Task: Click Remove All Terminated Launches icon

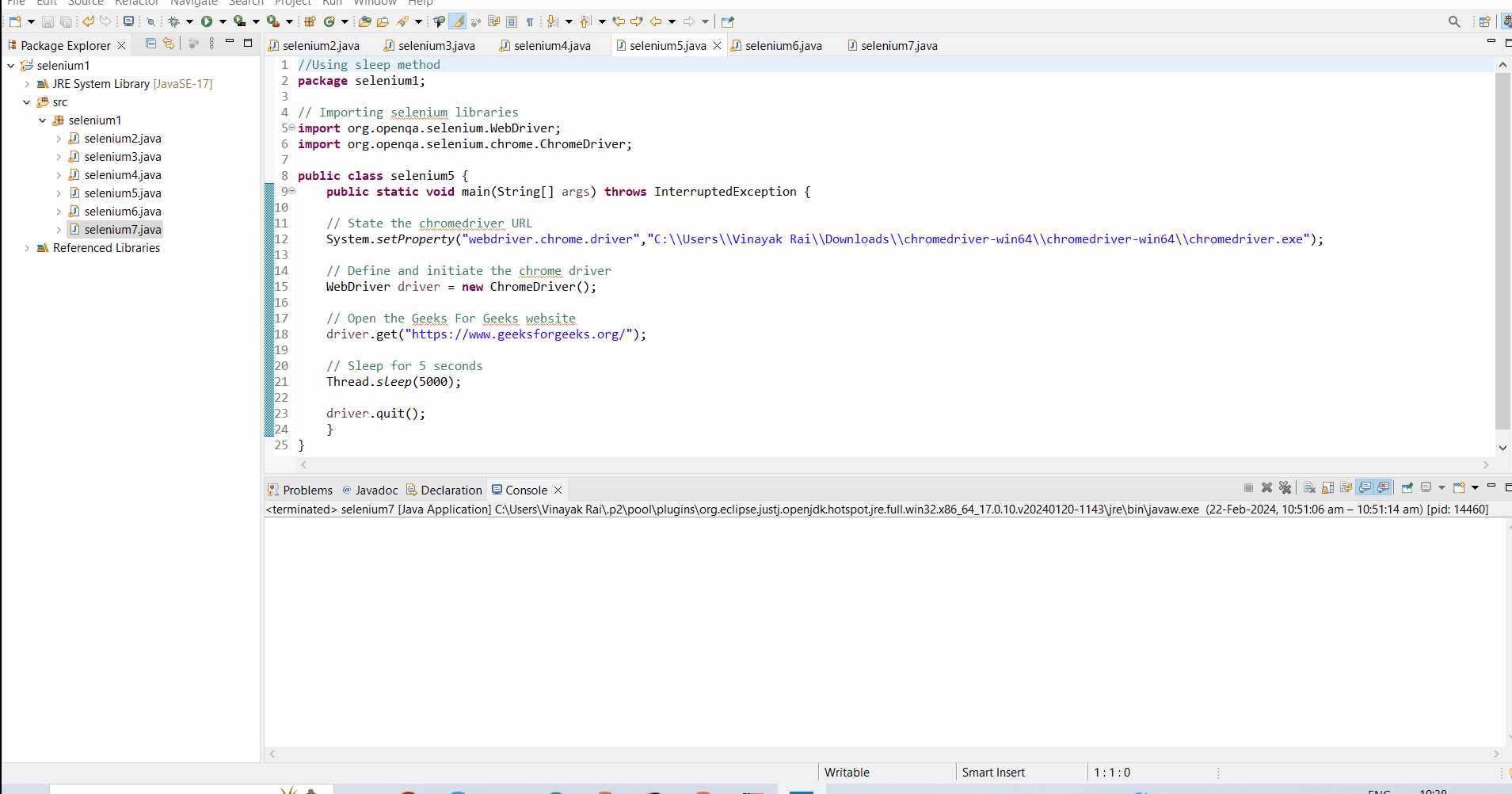Action: pyautogui.click(x=1285, y=488)
